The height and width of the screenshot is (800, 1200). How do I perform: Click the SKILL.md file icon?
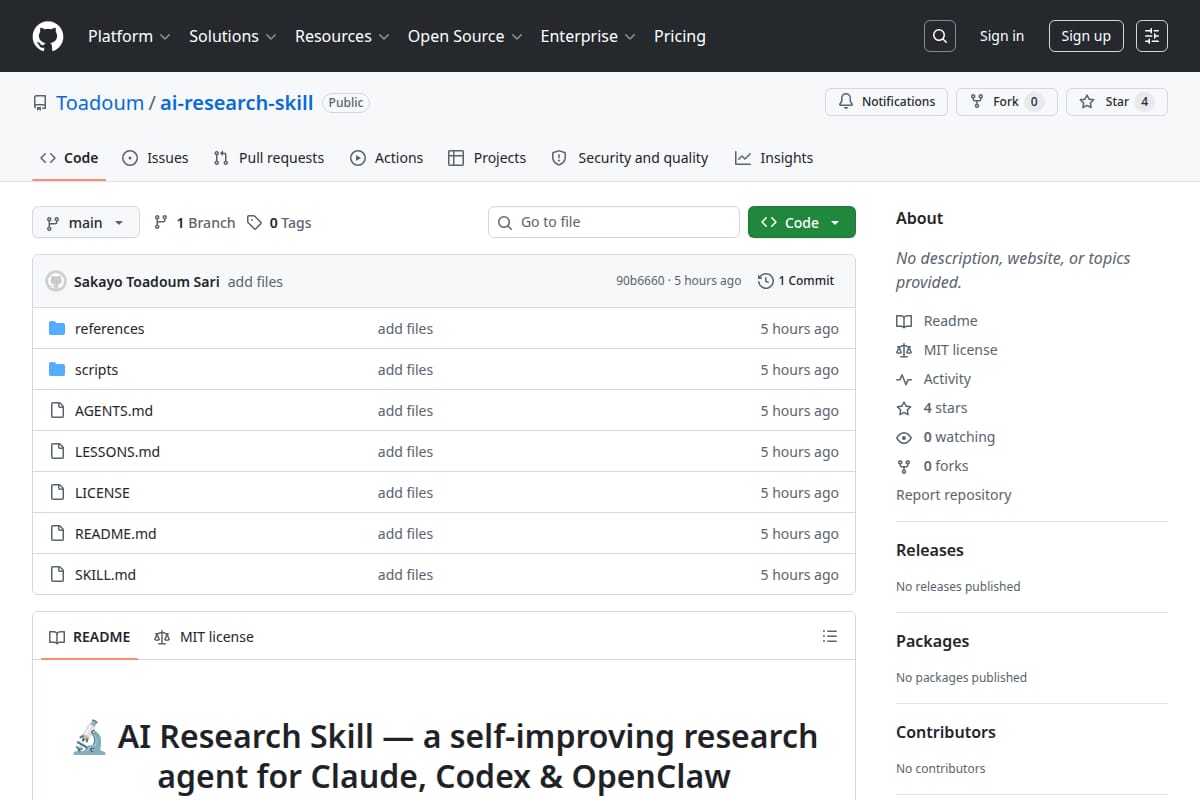(57, 575)
